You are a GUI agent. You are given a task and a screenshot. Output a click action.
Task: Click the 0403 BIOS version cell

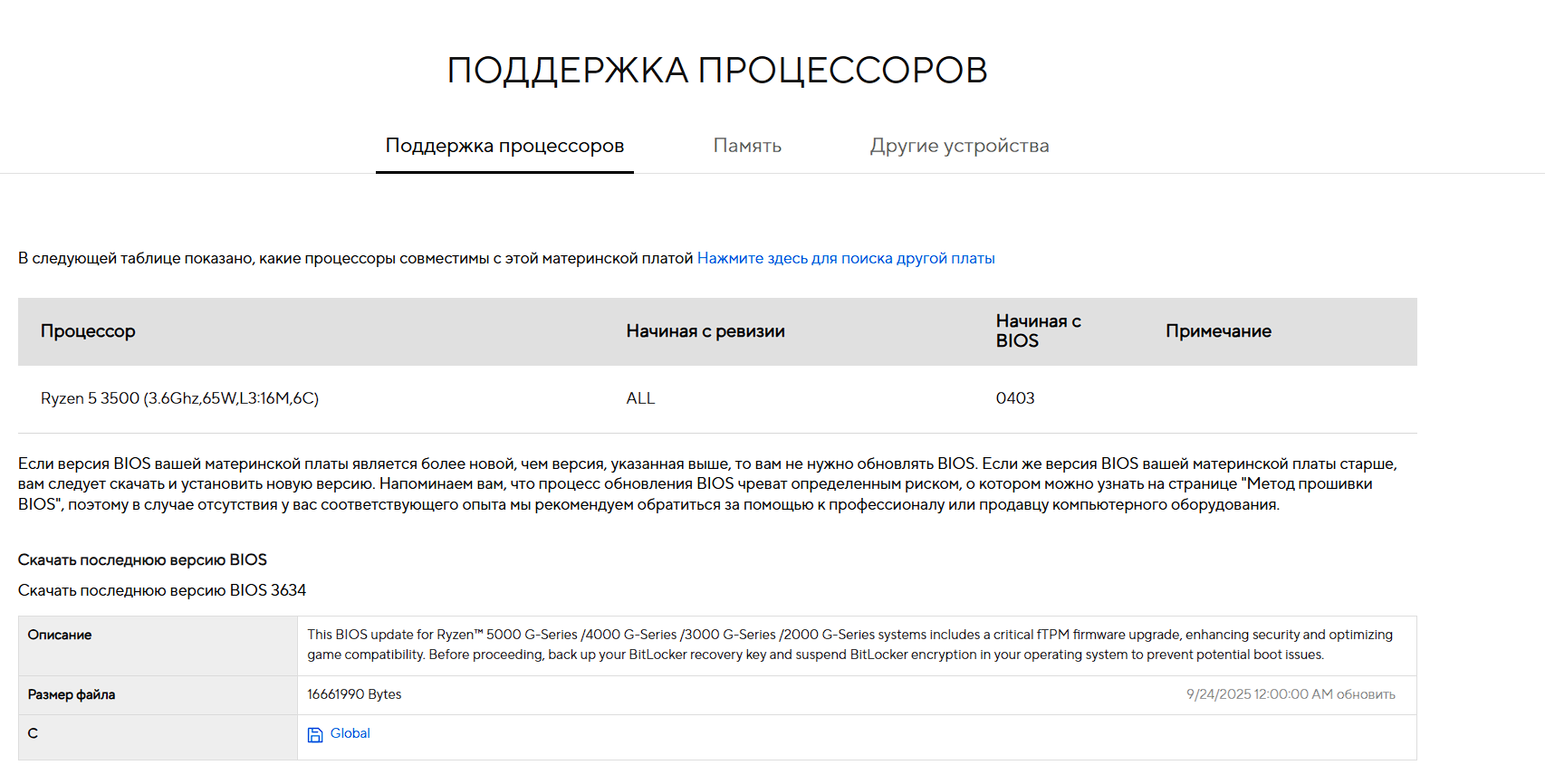(1015, 398)
